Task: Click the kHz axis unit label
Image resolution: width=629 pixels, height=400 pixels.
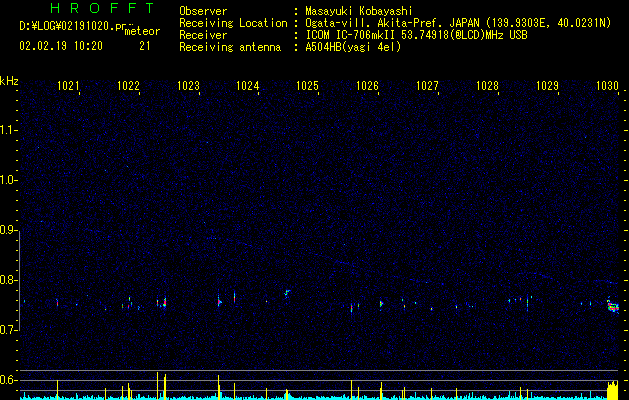Action: (9, 81)
